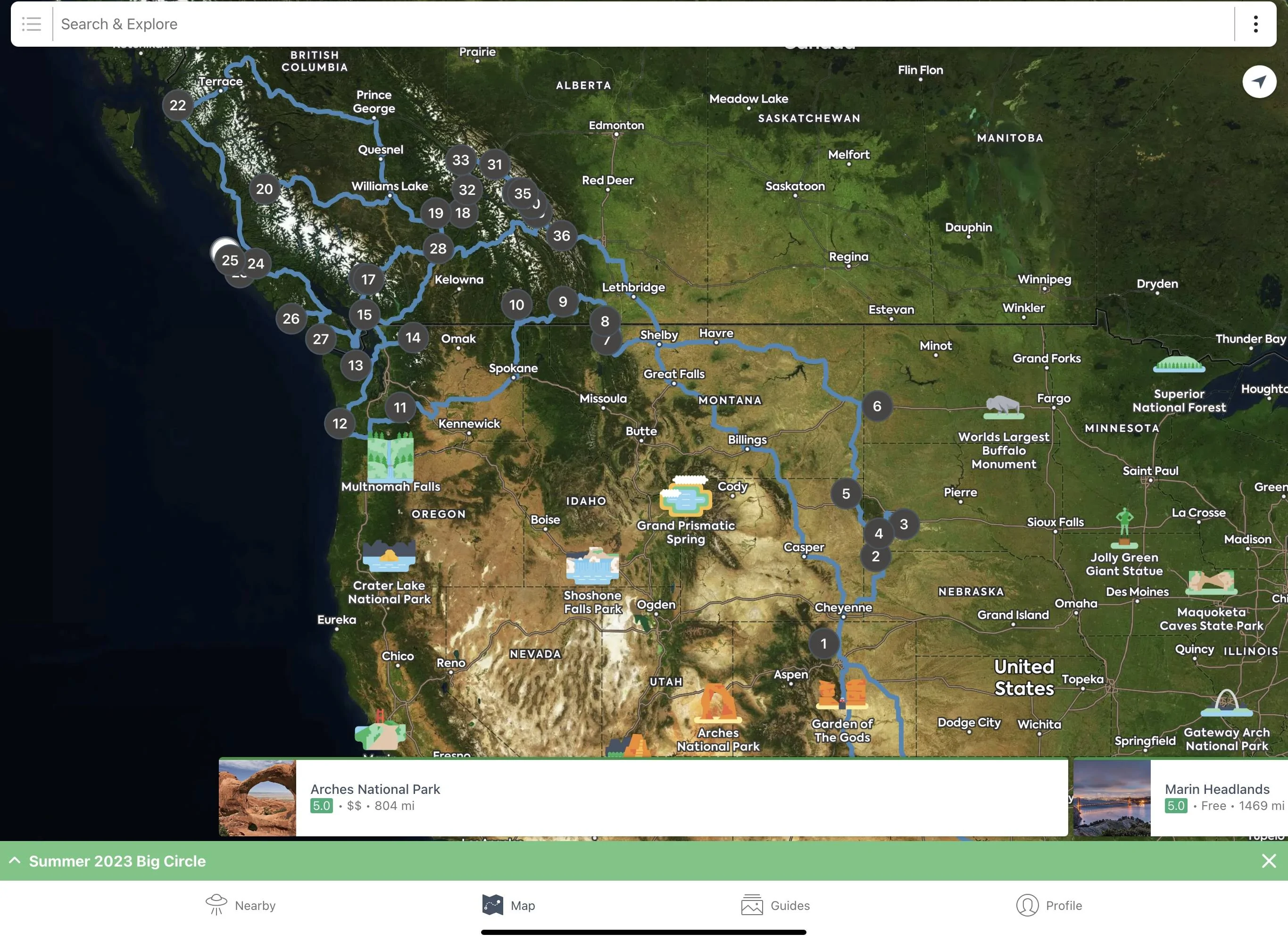
Task: Tap route waypoint marker 18
Action: click(463, 213)
